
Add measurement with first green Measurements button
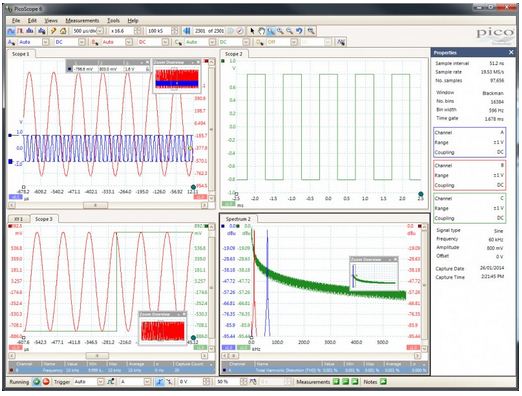(x=336, y=382)
